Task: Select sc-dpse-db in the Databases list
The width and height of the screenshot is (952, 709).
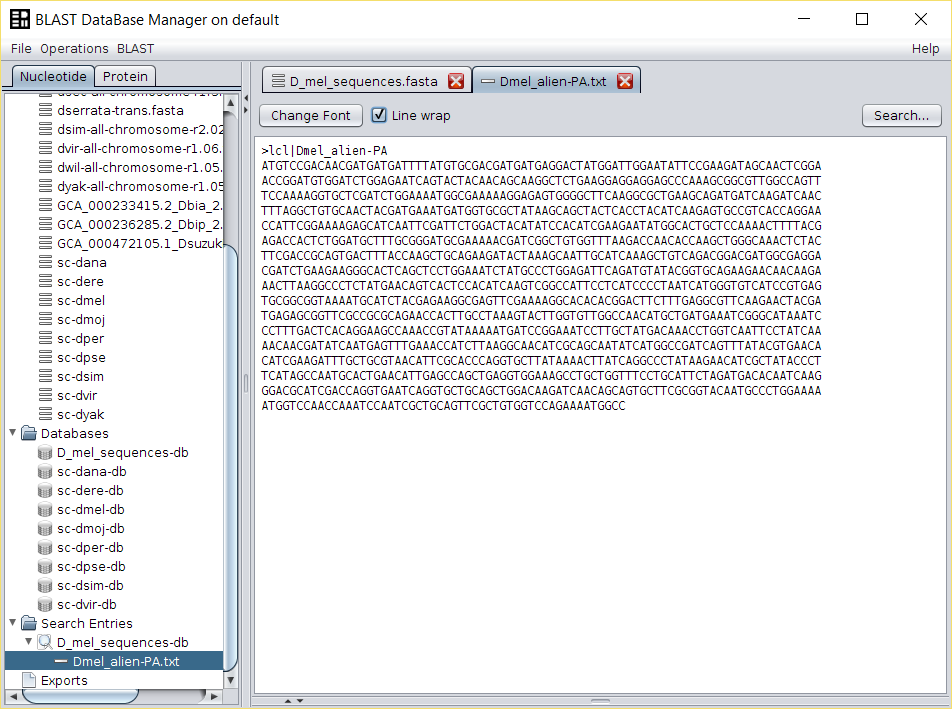Action: [x=90, y=567]
